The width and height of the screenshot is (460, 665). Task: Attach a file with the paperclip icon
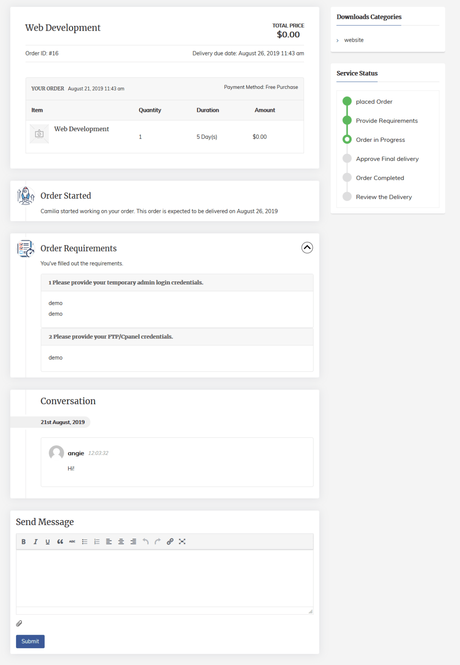(x=19, y=623)
